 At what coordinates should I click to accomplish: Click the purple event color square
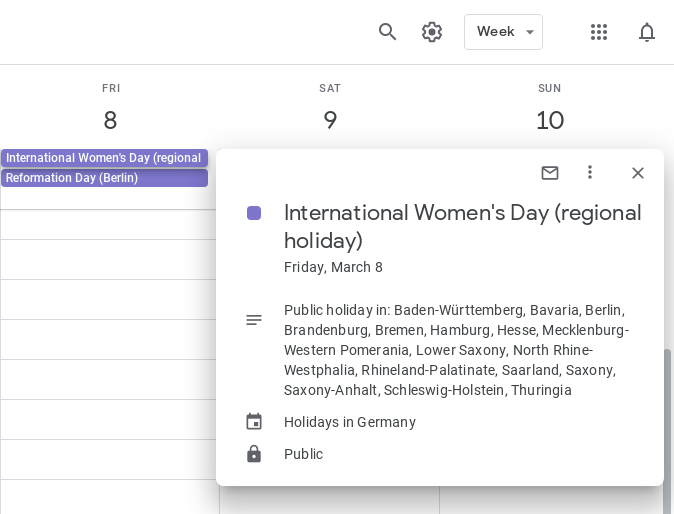pyautogui.click(x=254, y=213)
